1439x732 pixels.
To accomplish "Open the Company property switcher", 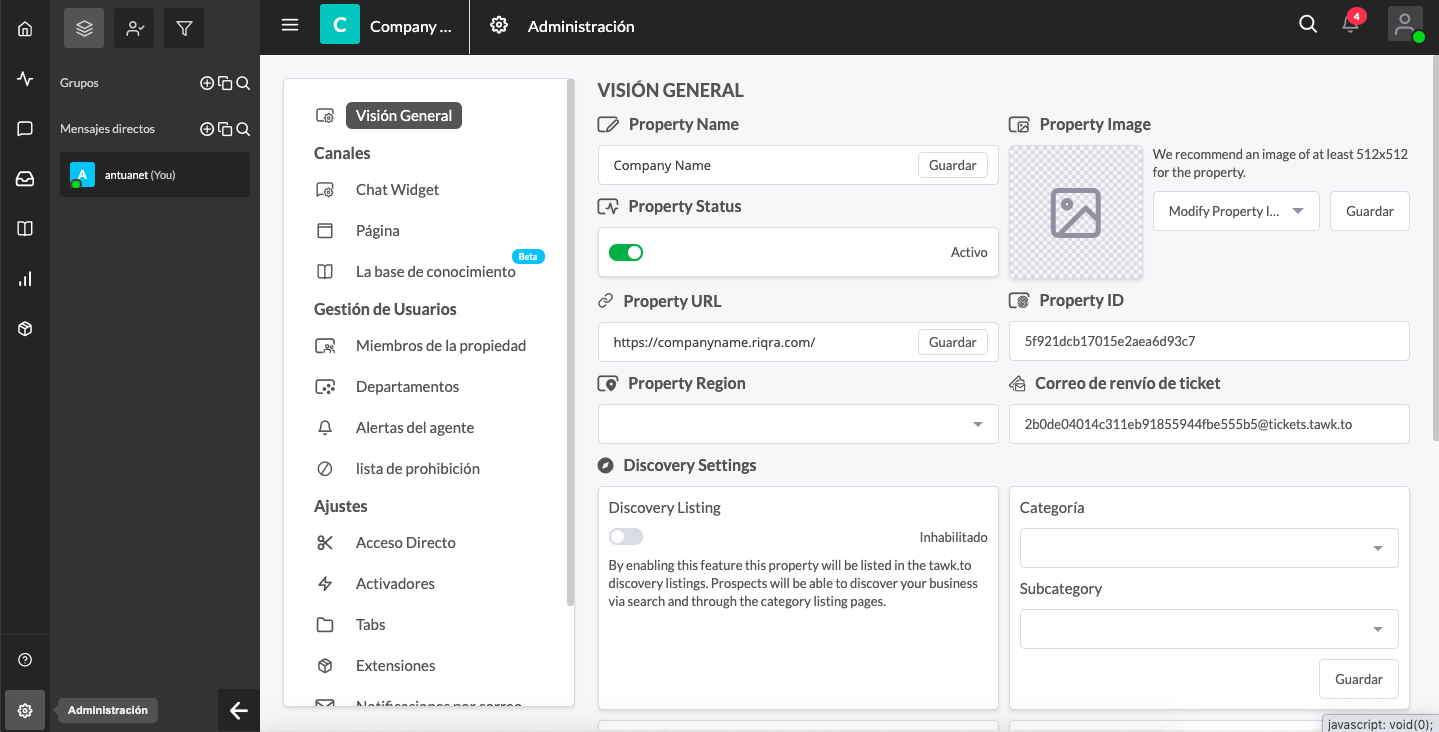I will pyautogui.click(x=410, y=27).
